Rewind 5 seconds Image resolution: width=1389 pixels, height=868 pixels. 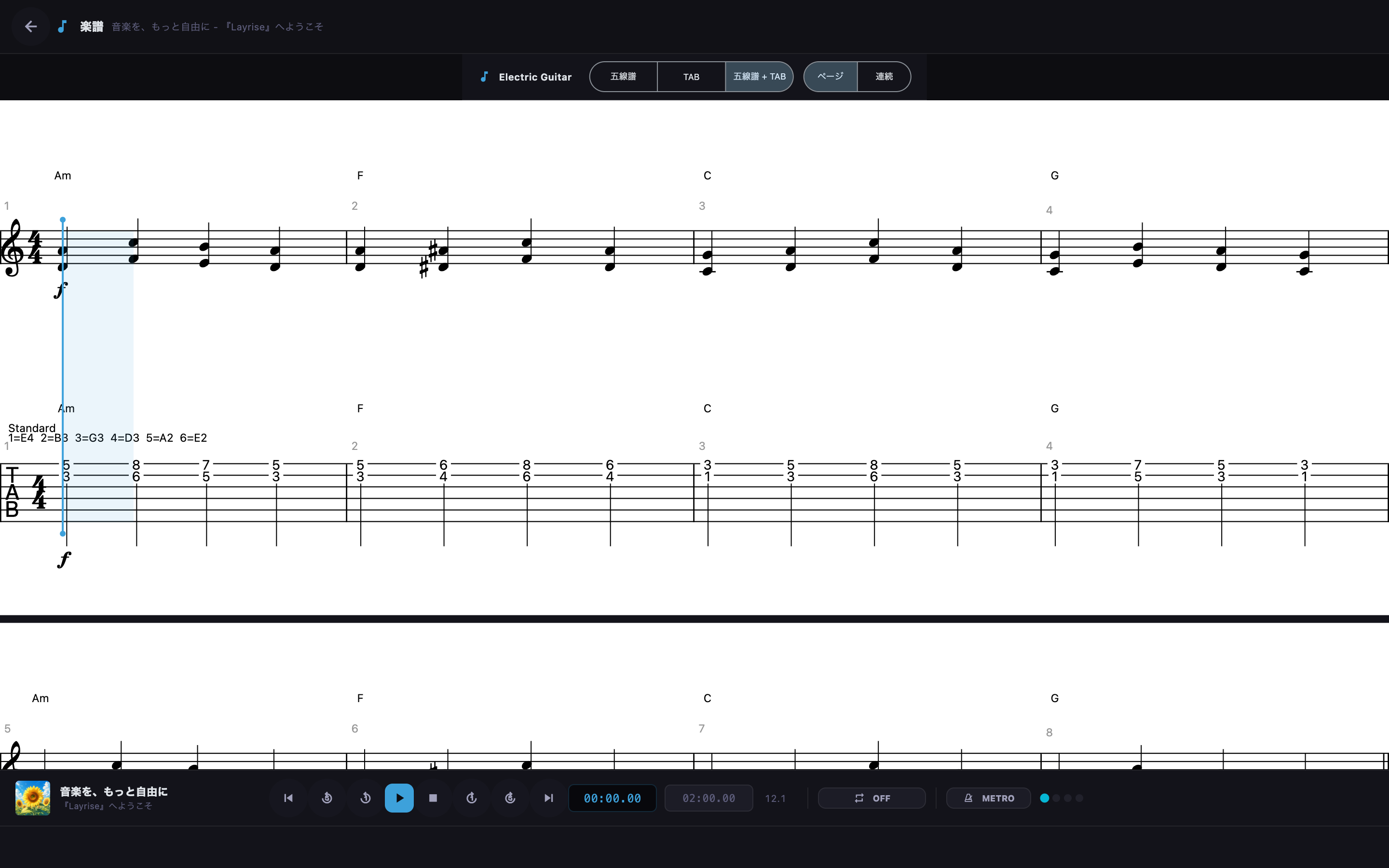tap(327, 798)
